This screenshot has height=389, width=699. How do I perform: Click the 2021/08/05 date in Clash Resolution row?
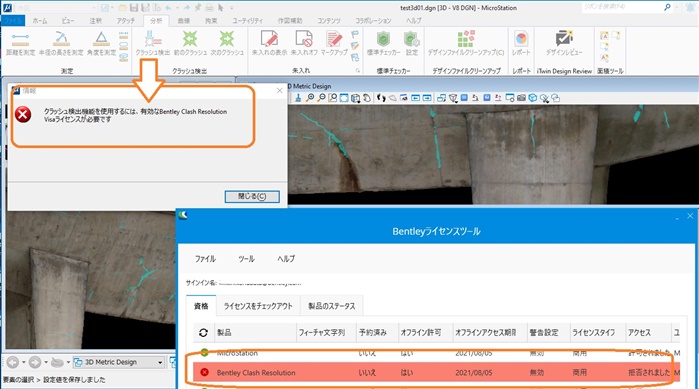pyautogui.click(x=473, y=373)
